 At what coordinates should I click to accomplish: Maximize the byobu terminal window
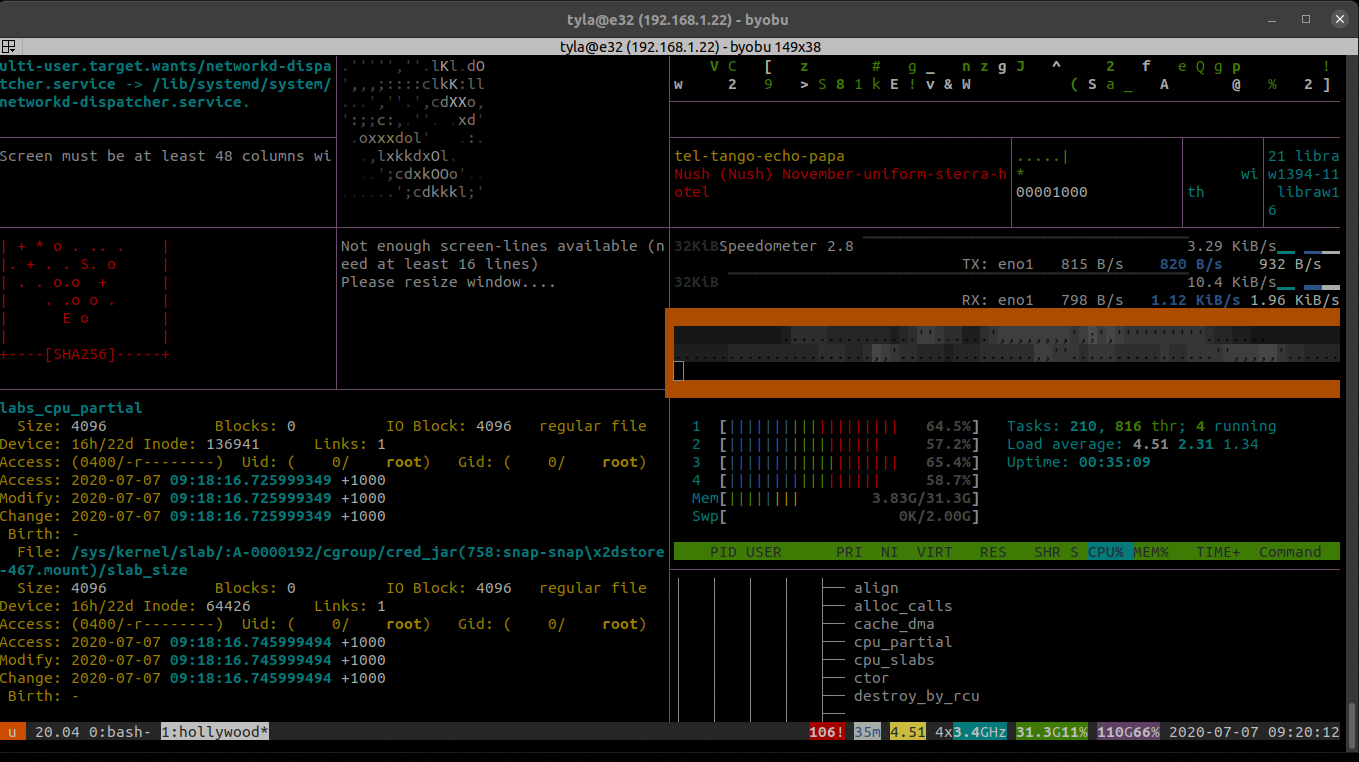point(1306,19)
